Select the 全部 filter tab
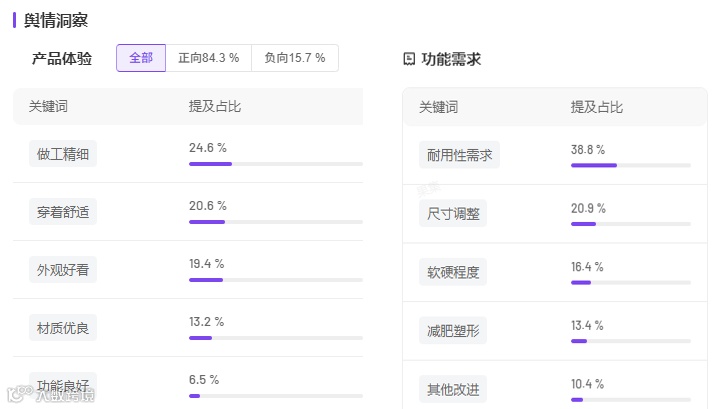Image resolution: width=712 pixels, height=409 pixels. pos(141,58)
